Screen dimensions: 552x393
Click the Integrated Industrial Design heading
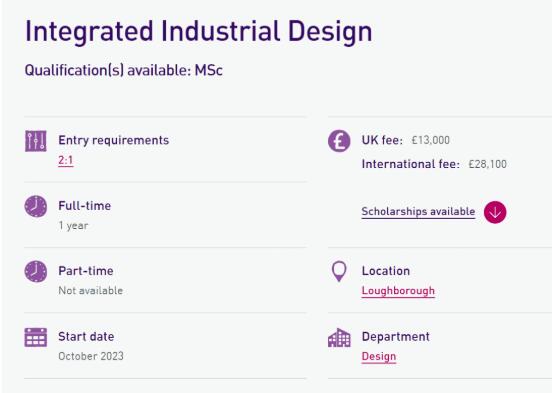coord(199,32)
